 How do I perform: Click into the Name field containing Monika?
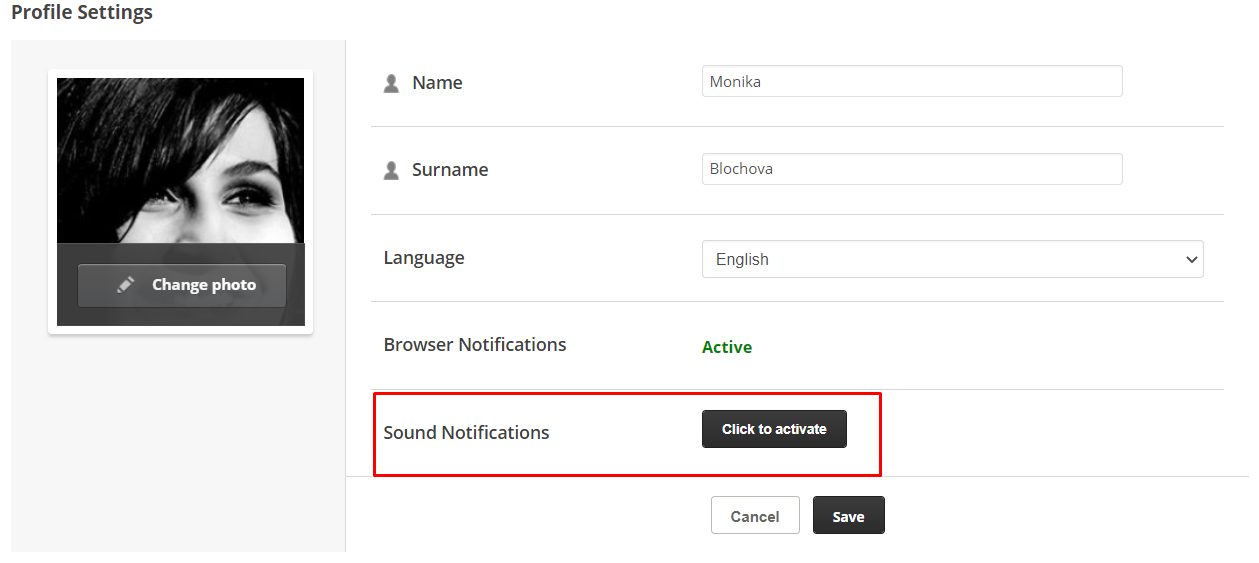[912, 81]
